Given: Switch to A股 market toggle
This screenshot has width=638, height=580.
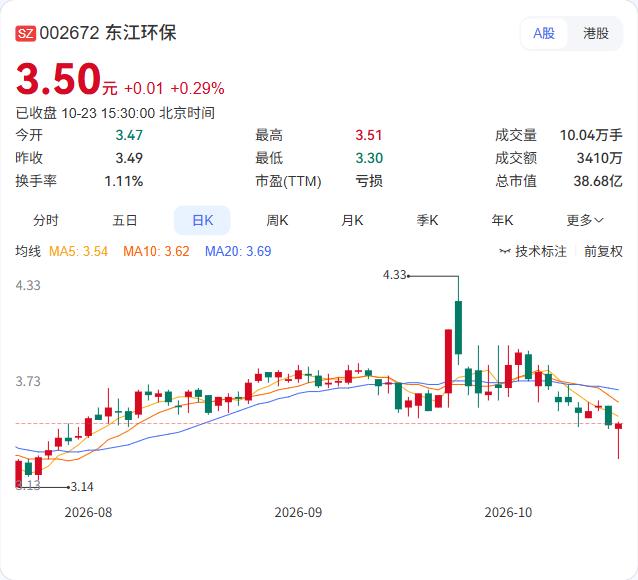Looking at the screenshot, I should pyautogui.click(x=544, y=33).
